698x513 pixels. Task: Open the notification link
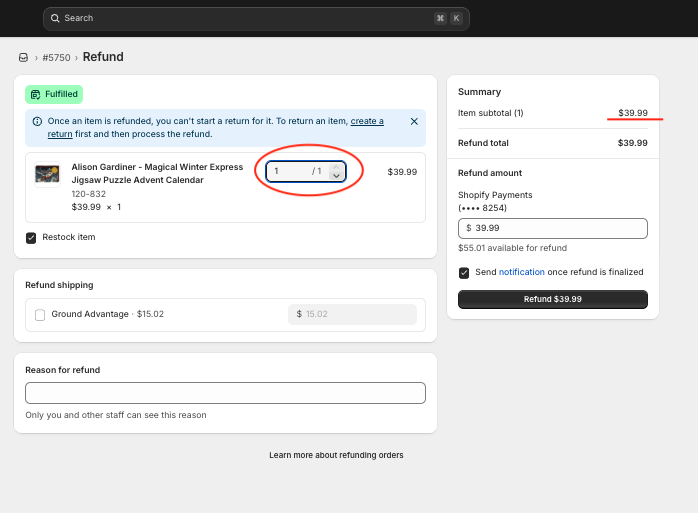(x=521, y=272)
